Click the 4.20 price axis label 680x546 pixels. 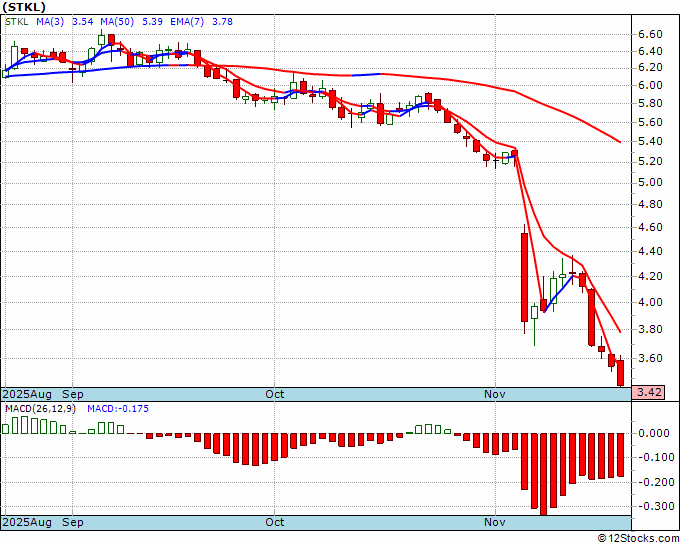click(650, 276)
